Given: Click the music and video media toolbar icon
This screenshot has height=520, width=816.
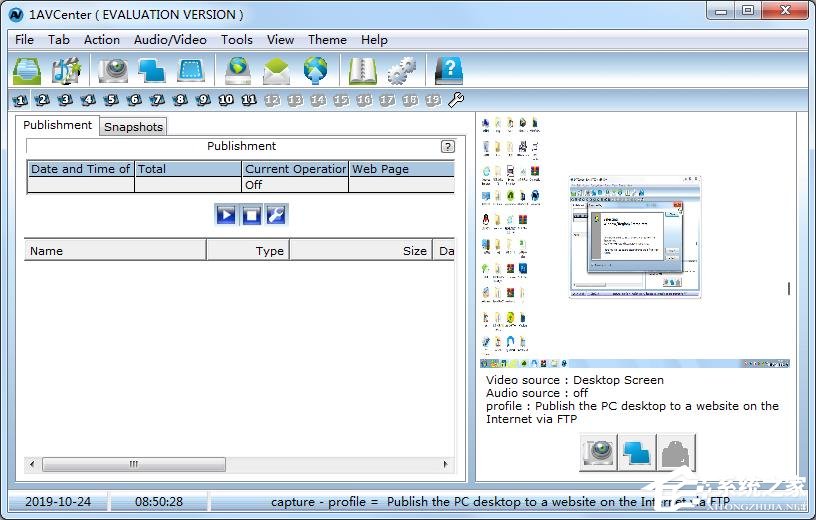Looking at the screenshot, I should pos(66,71).
